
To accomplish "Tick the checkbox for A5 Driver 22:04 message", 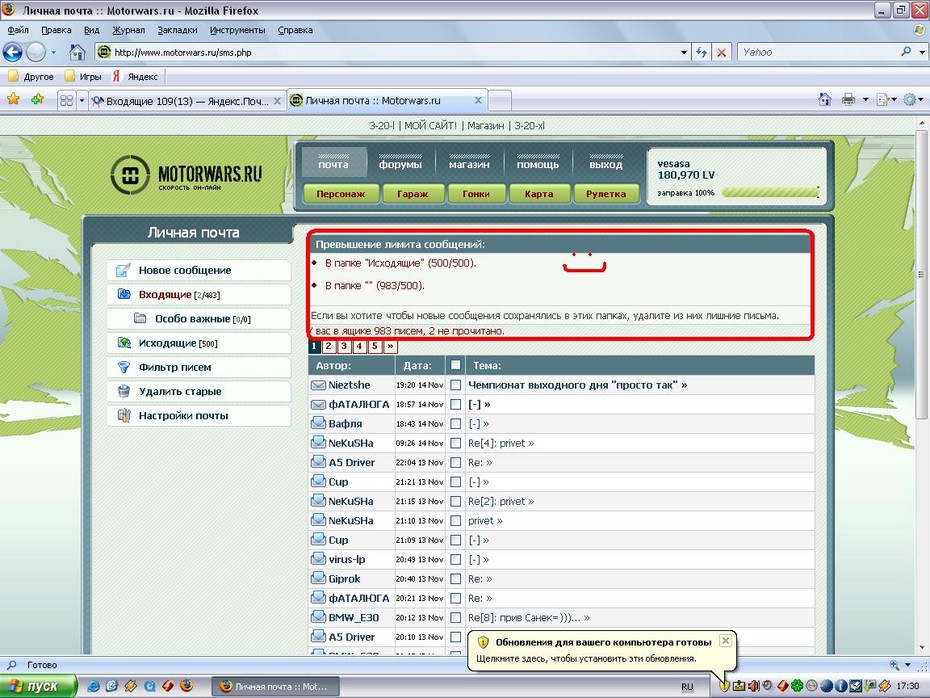I will click(x=455, y=463).
